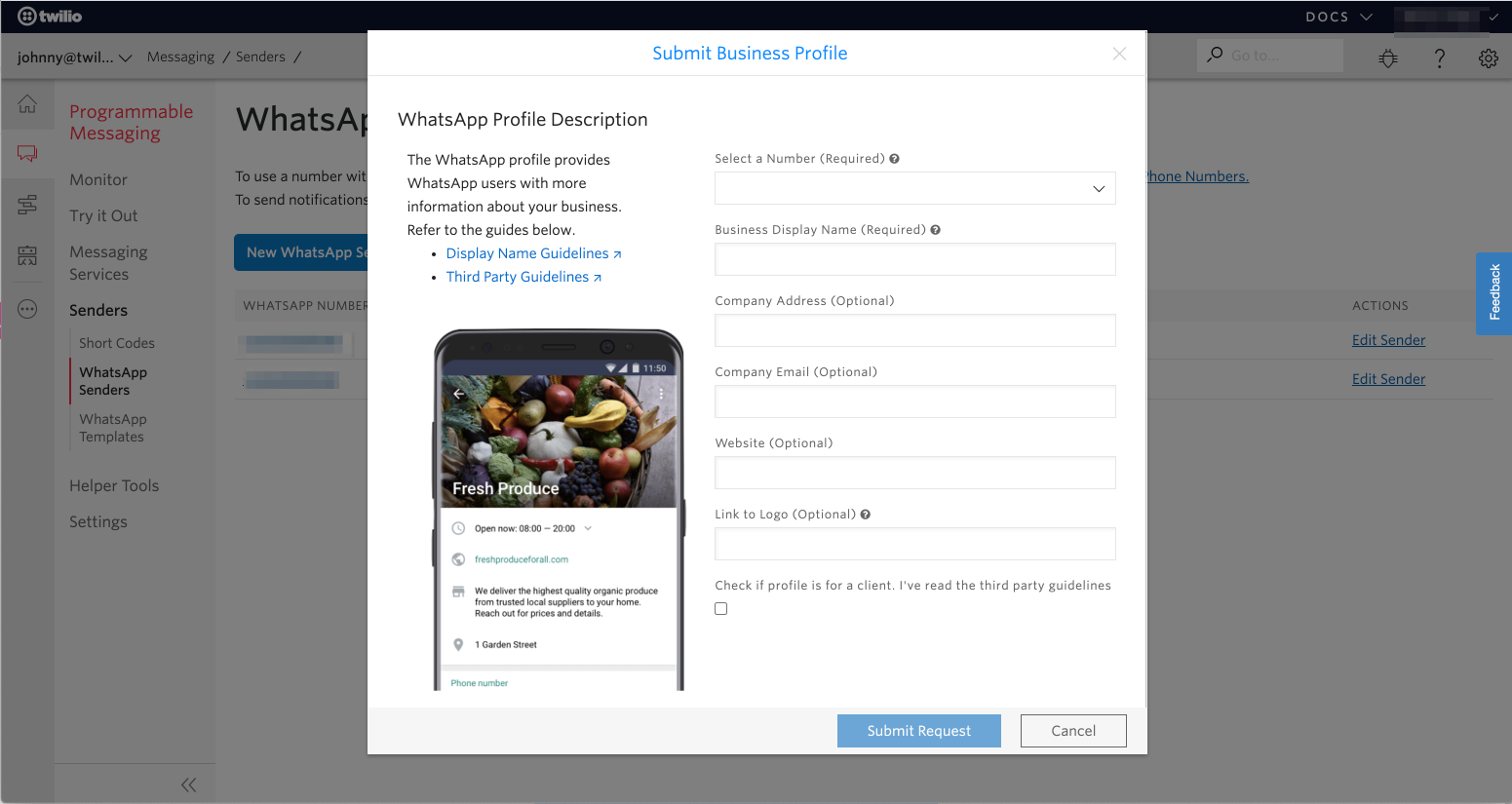Collapse sidebar with double chevron icon

pyautogui.click(x=188, y=785)
